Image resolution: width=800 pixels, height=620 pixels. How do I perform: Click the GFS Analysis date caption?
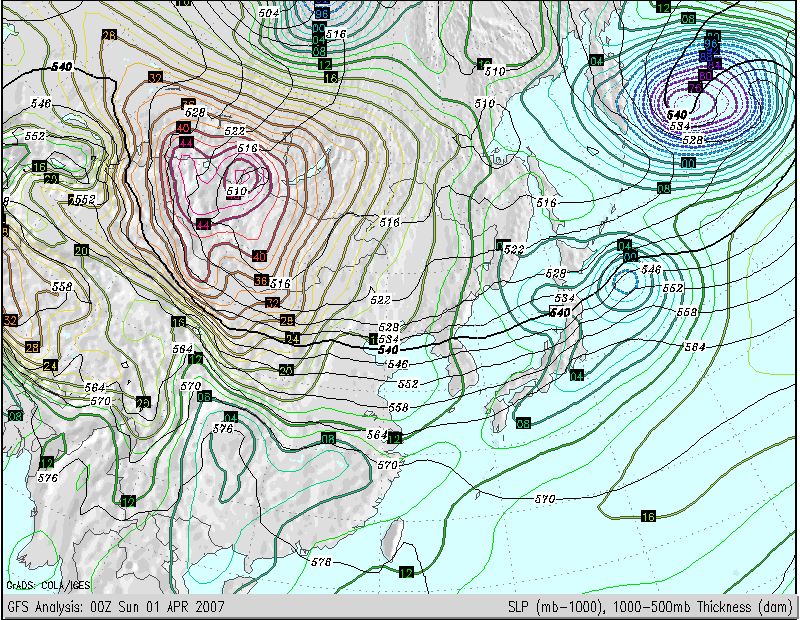[116, 607]
